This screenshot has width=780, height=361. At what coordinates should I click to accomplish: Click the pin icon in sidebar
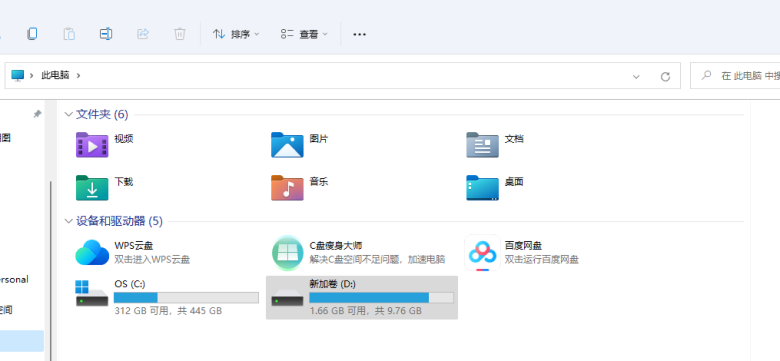[x=37, y=114]
